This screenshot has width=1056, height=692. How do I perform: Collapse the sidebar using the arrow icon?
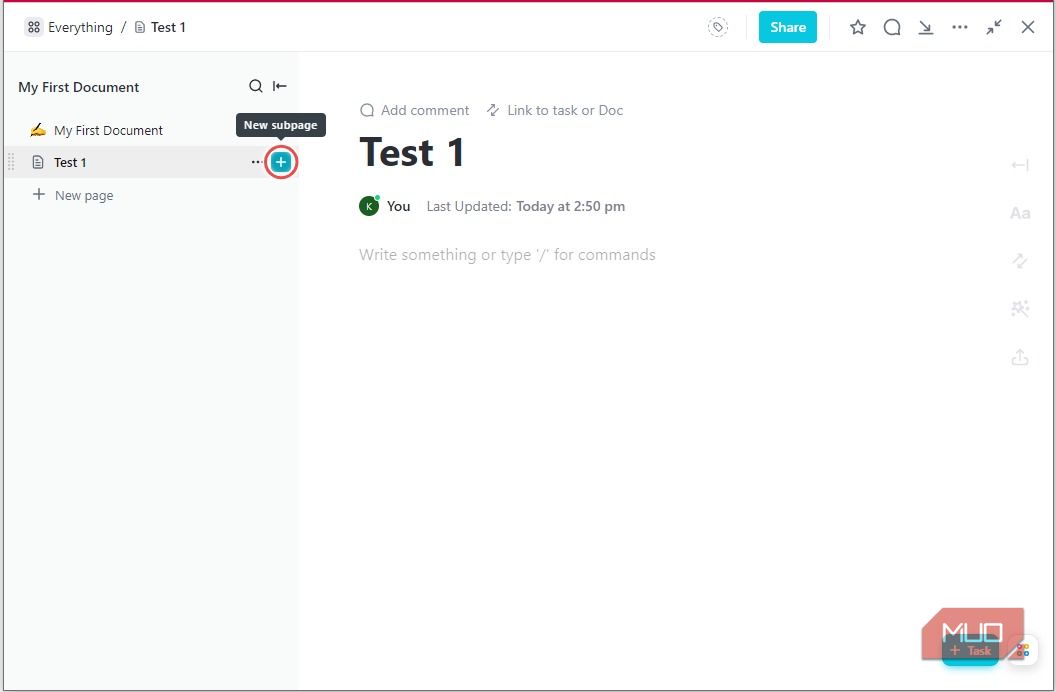tap(279, 86)
